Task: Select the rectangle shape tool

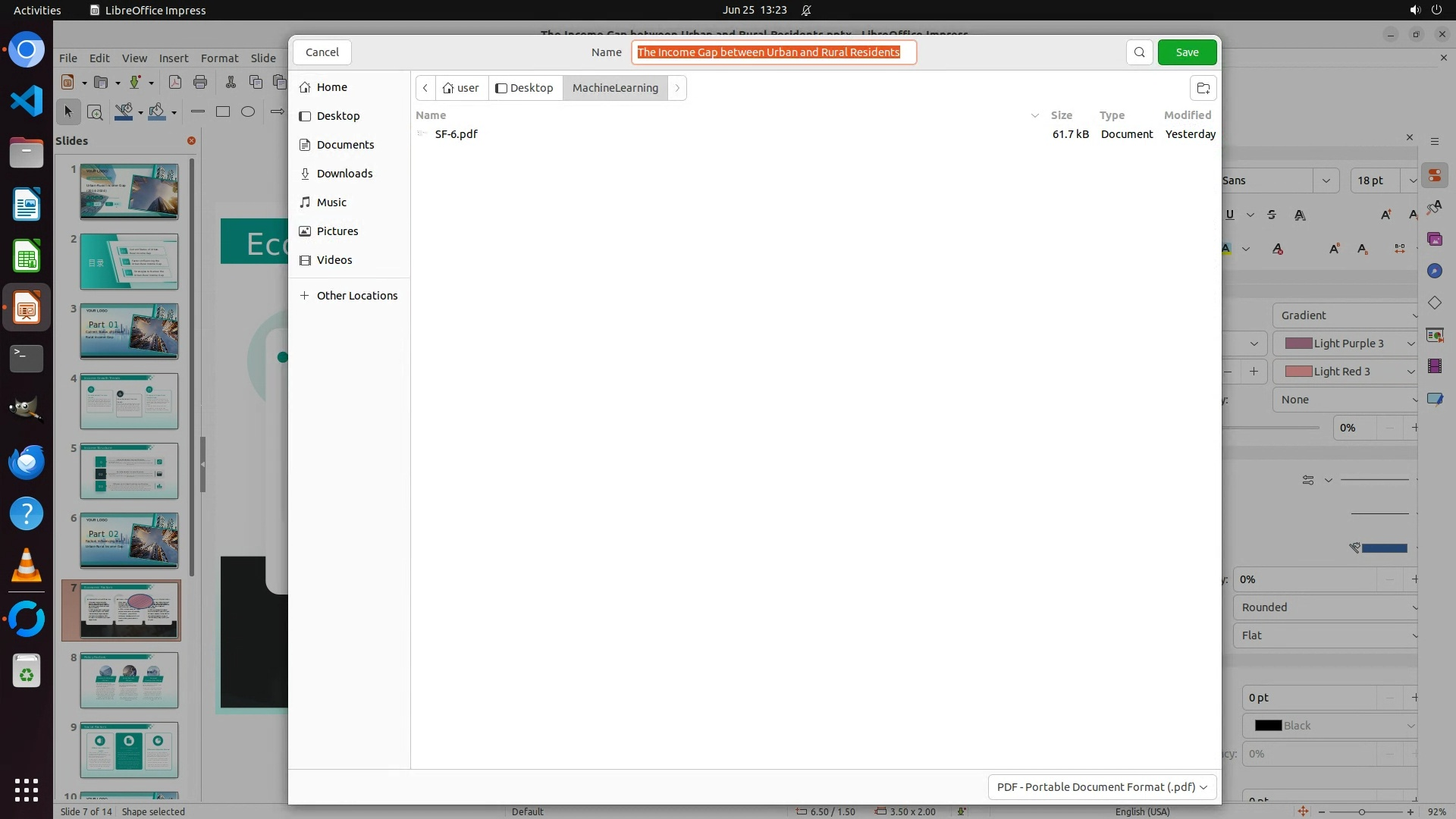Action: [223, 111]
